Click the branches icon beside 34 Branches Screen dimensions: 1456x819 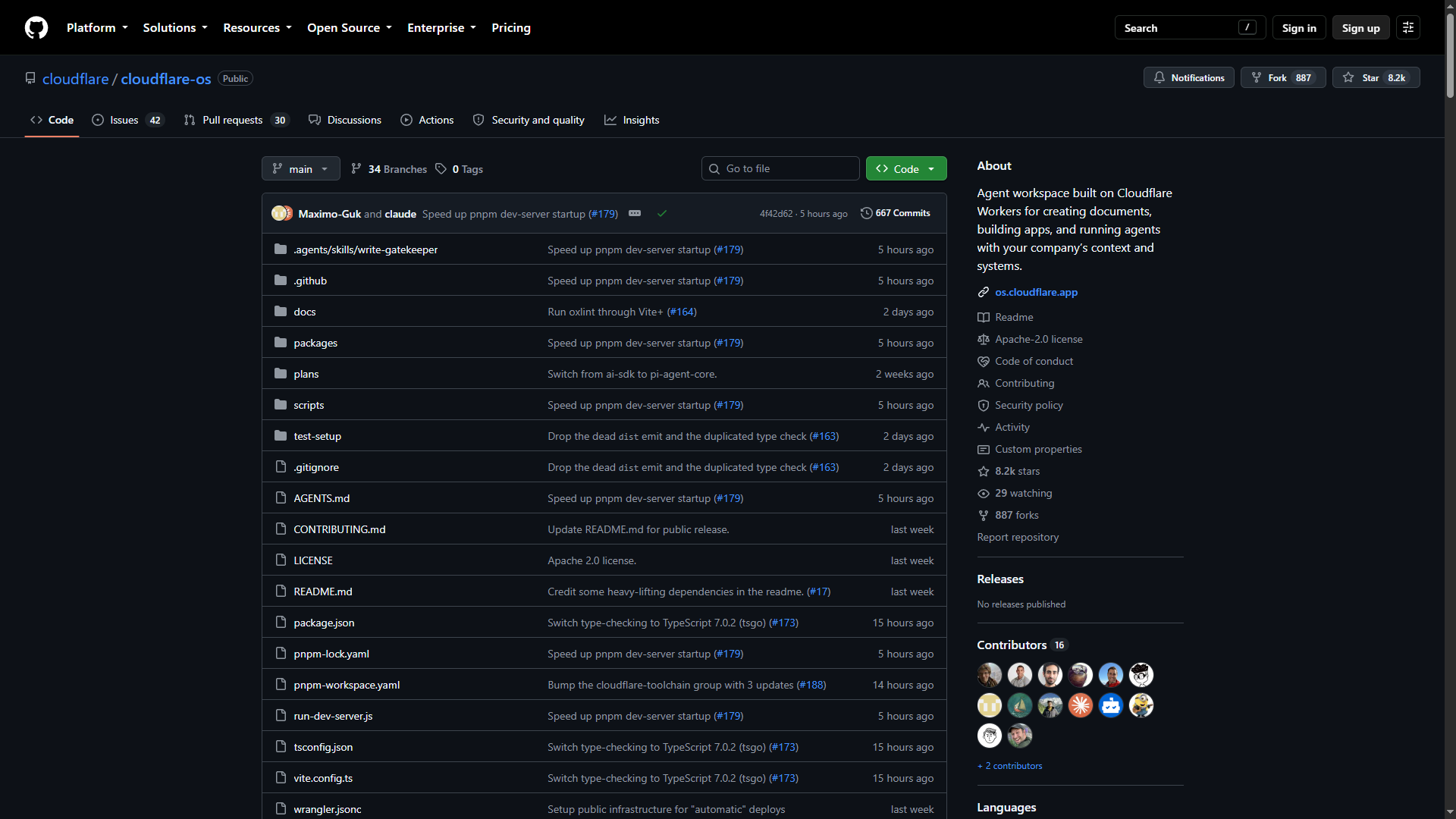click(356, 169)
